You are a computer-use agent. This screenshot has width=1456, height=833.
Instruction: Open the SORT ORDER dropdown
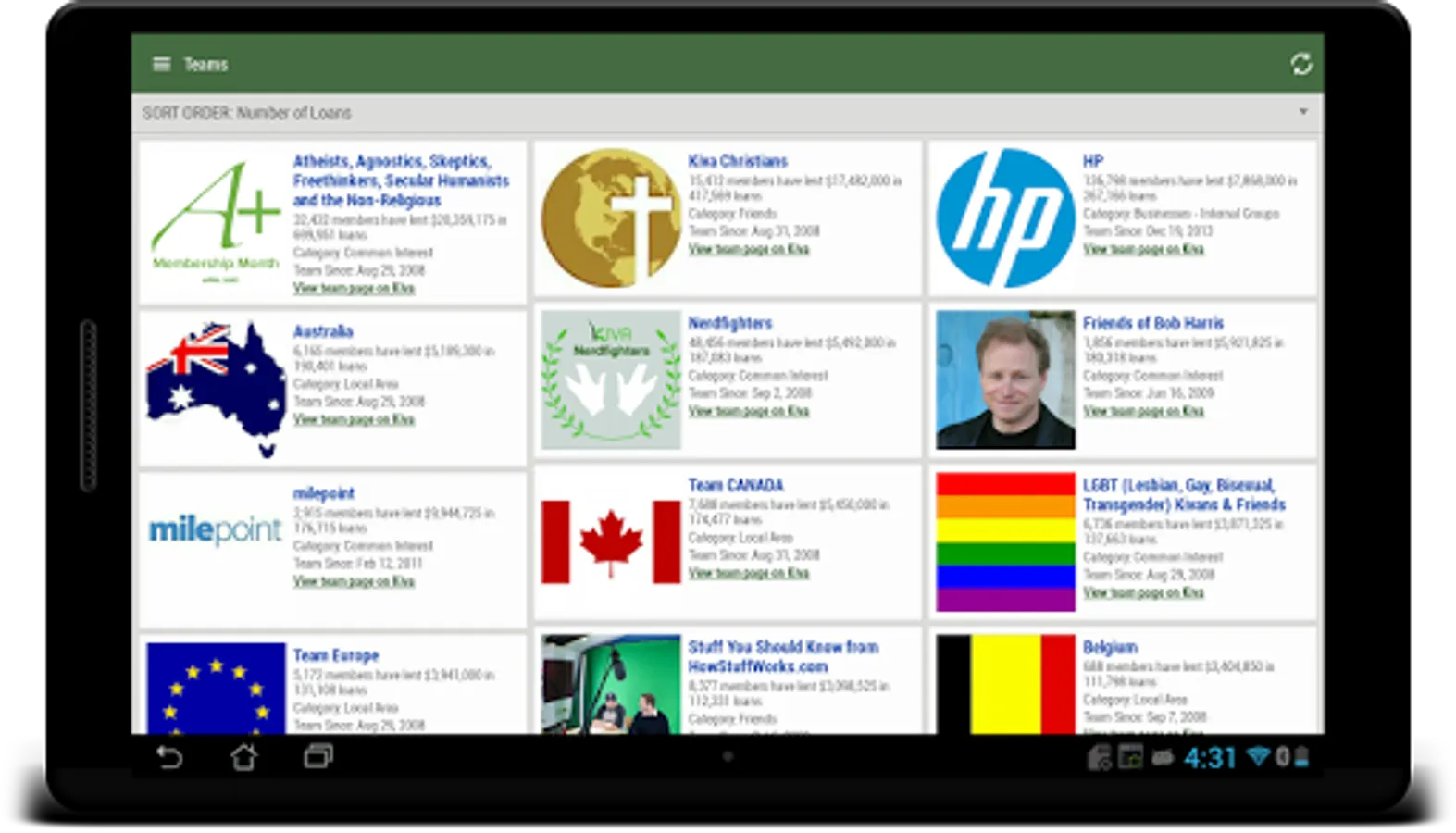tap(728, 113)
